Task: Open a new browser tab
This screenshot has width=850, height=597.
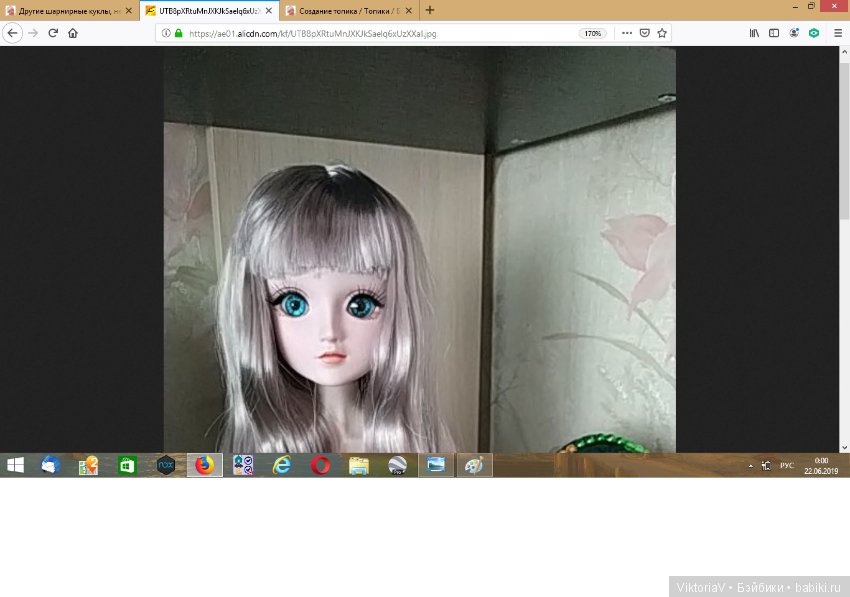Action: point(430,10)
